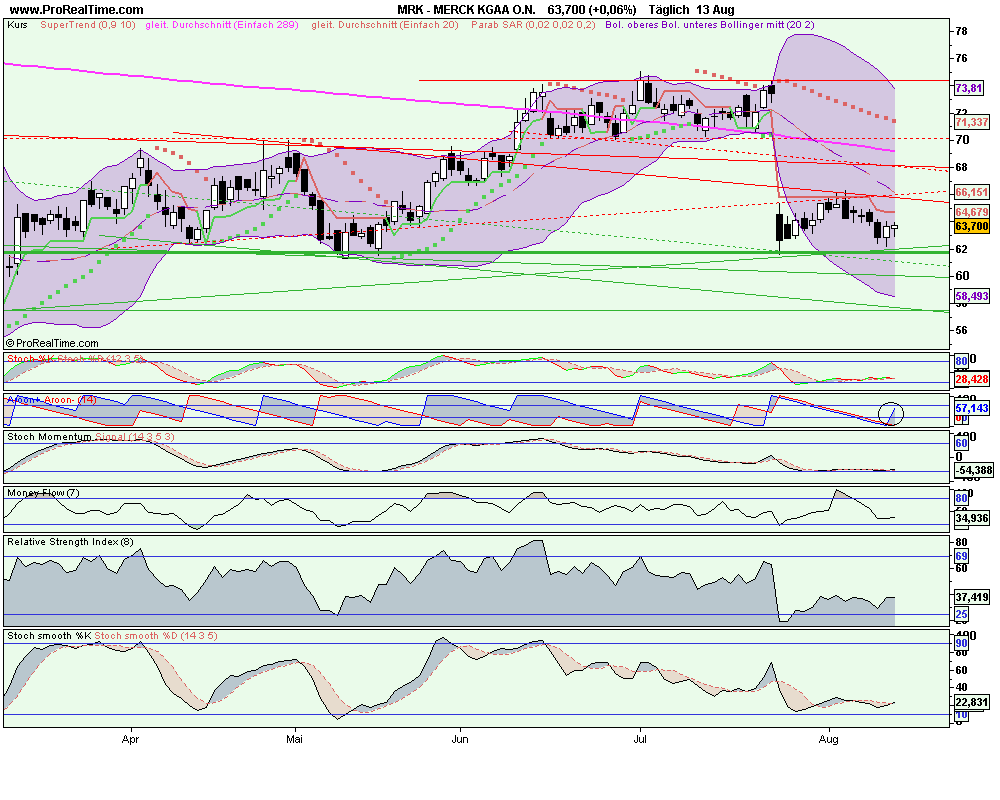Select the Stoch Momentum Signal panel label

point(91,437)
